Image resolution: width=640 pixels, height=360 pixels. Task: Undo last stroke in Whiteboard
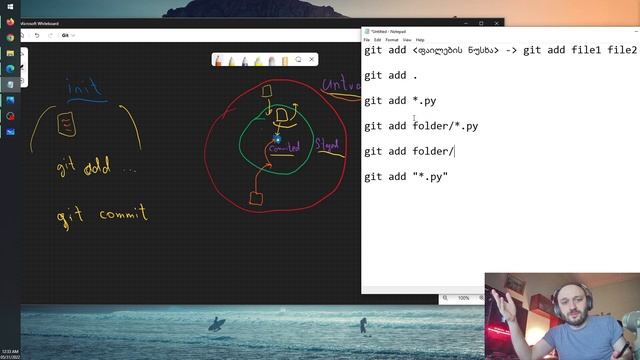click(37, 36)
